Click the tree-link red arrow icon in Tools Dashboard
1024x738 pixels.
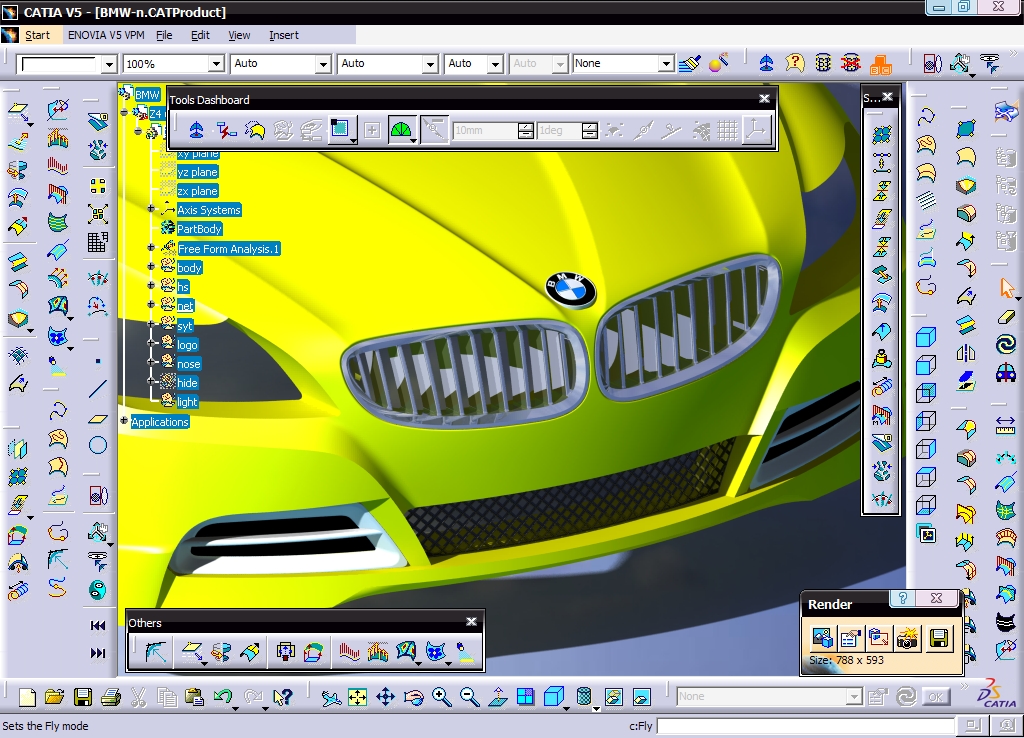[226, 130]
